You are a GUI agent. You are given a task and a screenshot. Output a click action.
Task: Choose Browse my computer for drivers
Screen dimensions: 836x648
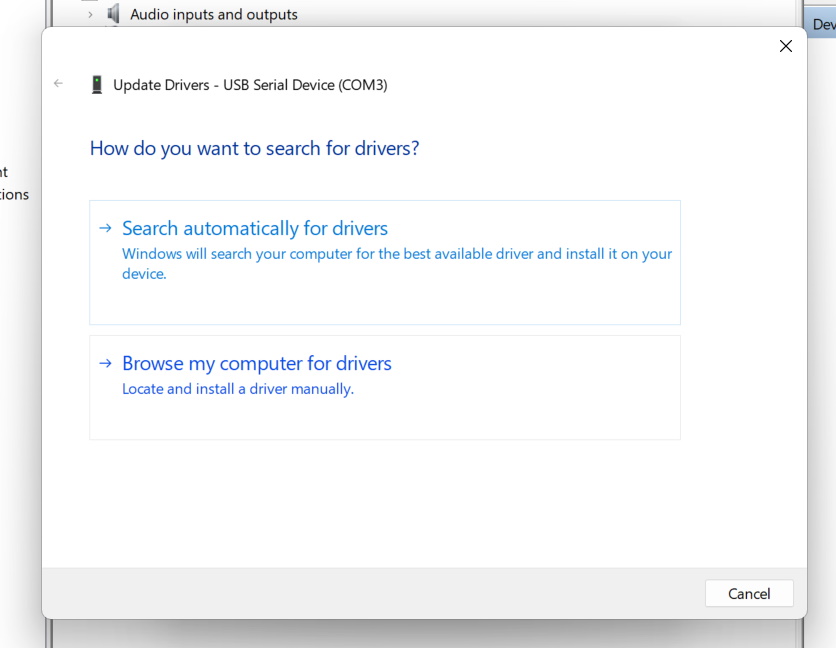click(256, 363)
